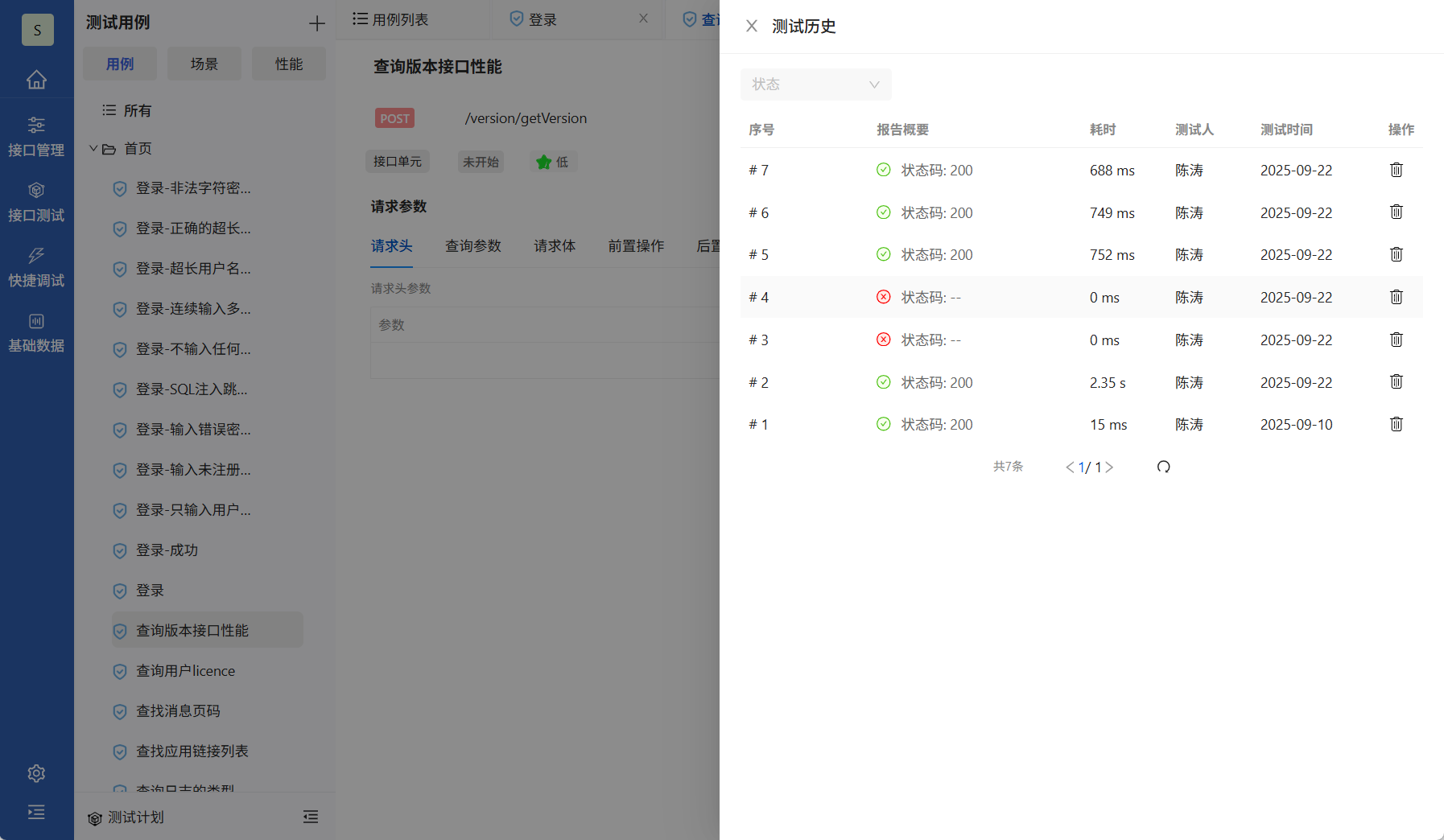Expand the bottom sidebar list panel icon
1444x840 pixels.
point(36,813)
